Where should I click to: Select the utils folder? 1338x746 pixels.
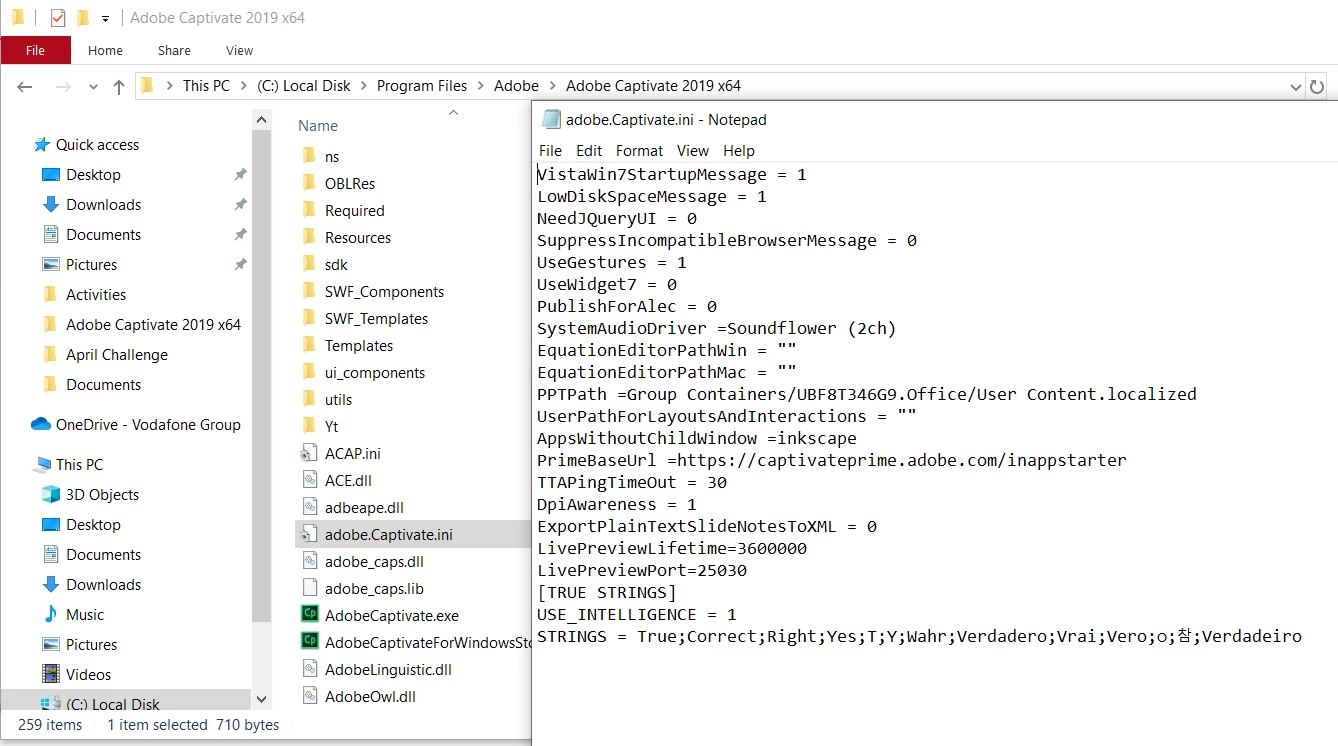(338, 400)
